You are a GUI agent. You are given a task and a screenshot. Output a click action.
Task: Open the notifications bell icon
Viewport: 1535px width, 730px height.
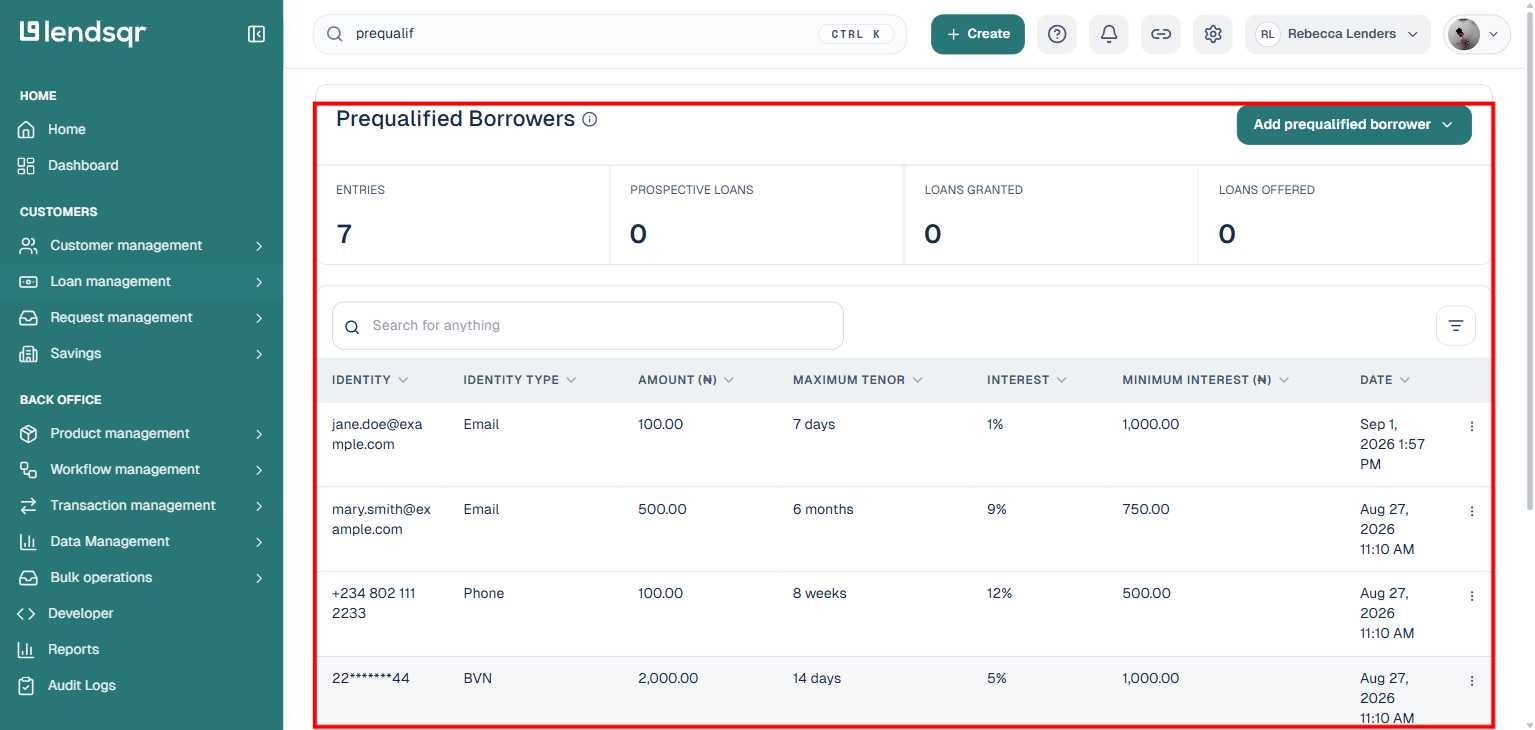[1109, 34]
